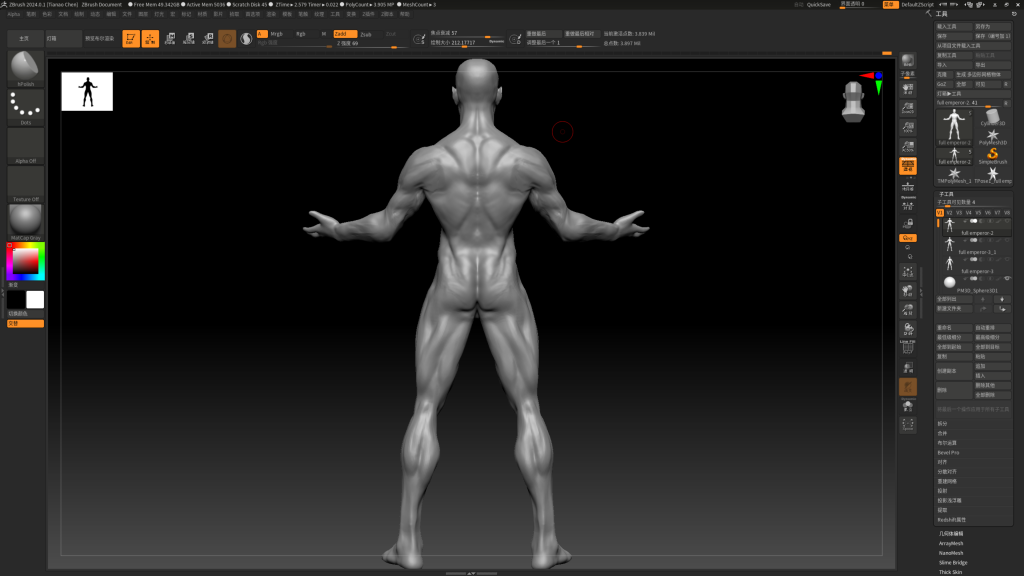This screenshot has width=1024, height=576.
Task: Expand the Redshift properties section
Action: coord(952,520)
